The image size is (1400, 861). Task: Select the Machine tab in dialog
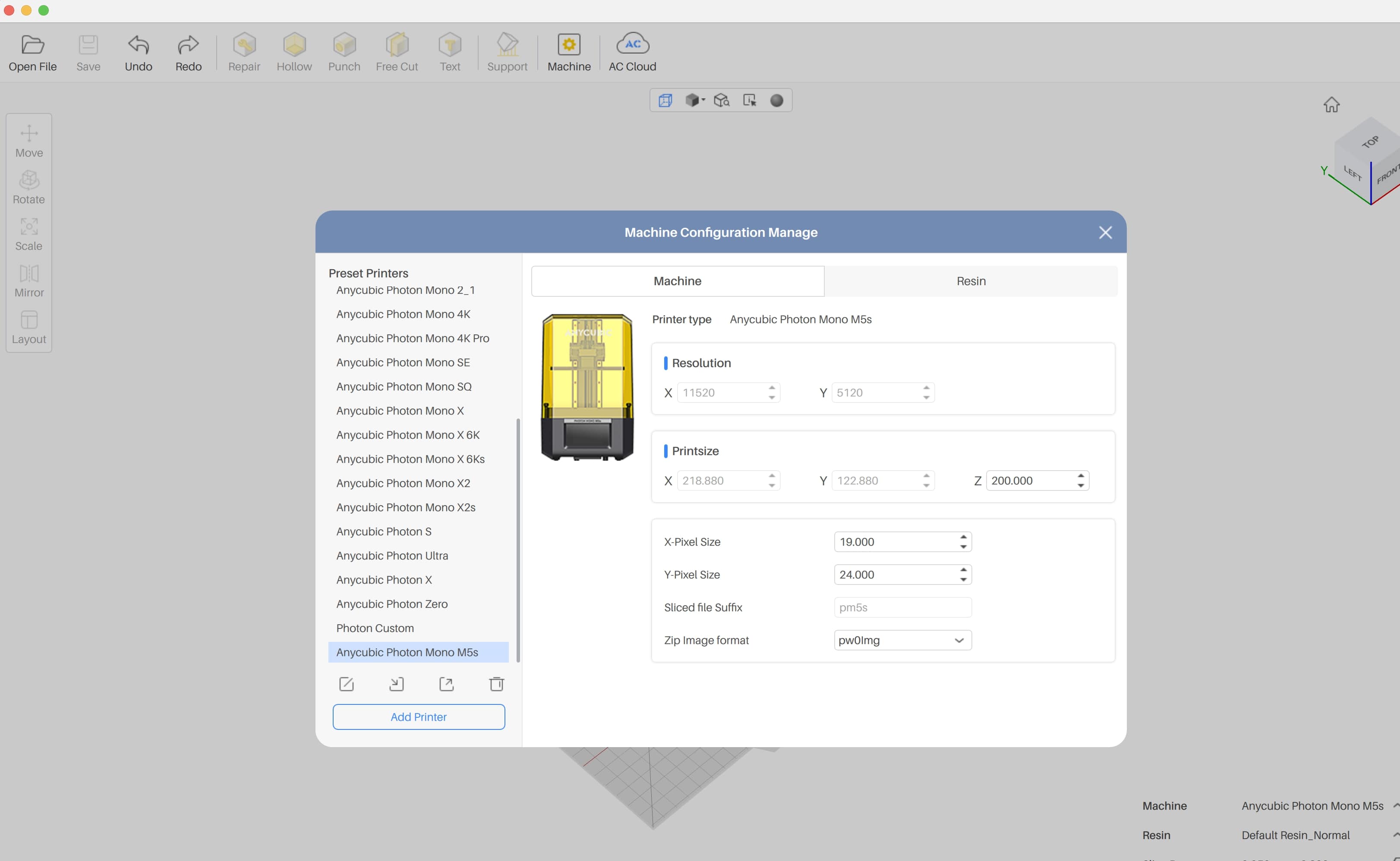pyautogui.click(x=677, y=281)
